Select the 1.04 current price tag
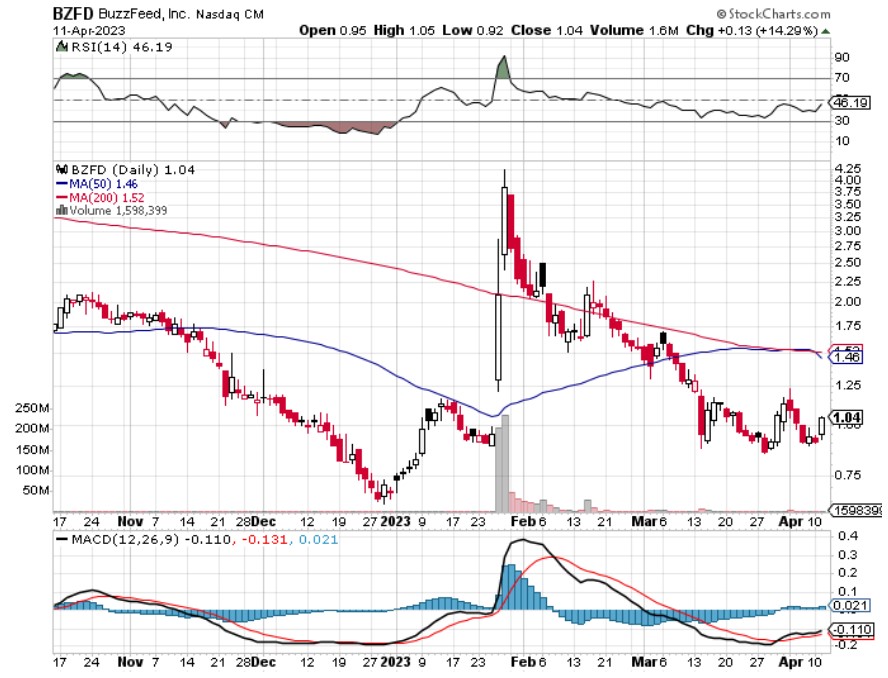This screenshot has height=678, width=888. [x=846, y=418]
